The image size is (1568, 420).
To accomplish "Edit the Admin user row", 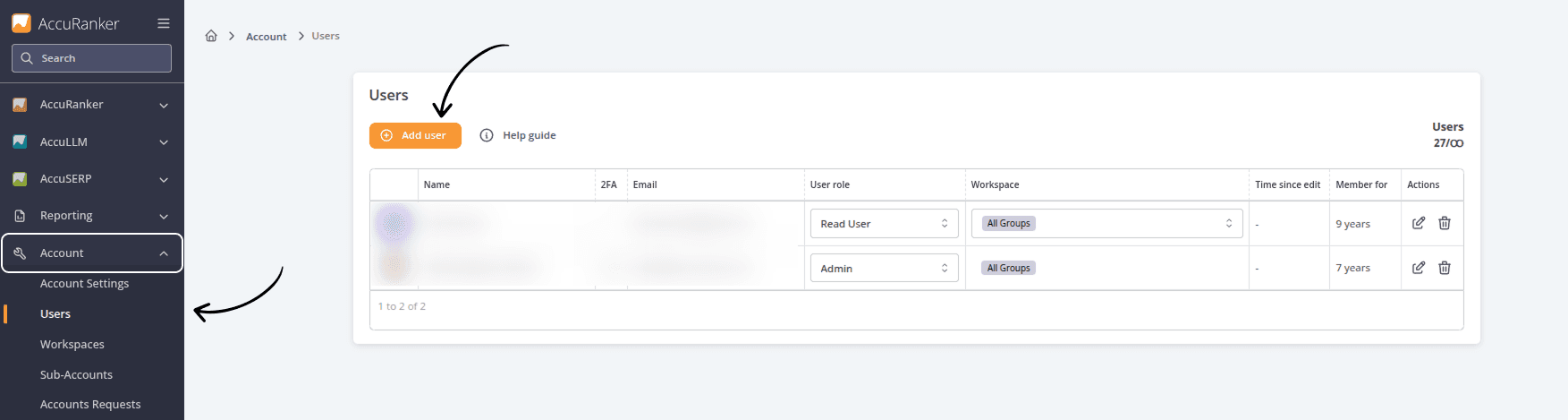I will click(x=1419, y=268).
